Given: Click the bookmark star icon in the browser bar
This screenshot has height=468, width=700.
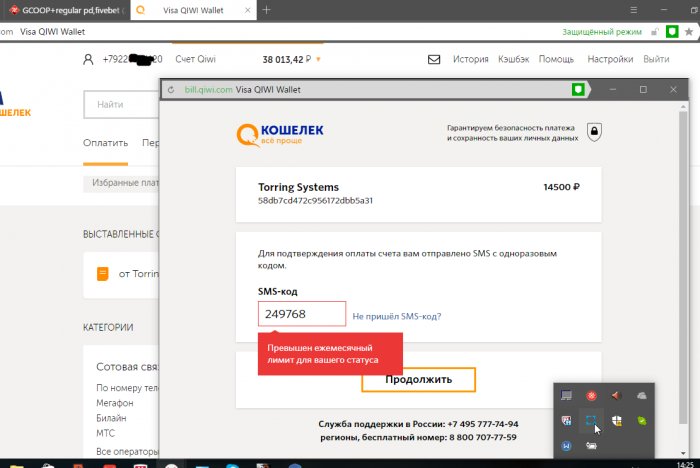Looking at the screenshot, I should point(689,32).
